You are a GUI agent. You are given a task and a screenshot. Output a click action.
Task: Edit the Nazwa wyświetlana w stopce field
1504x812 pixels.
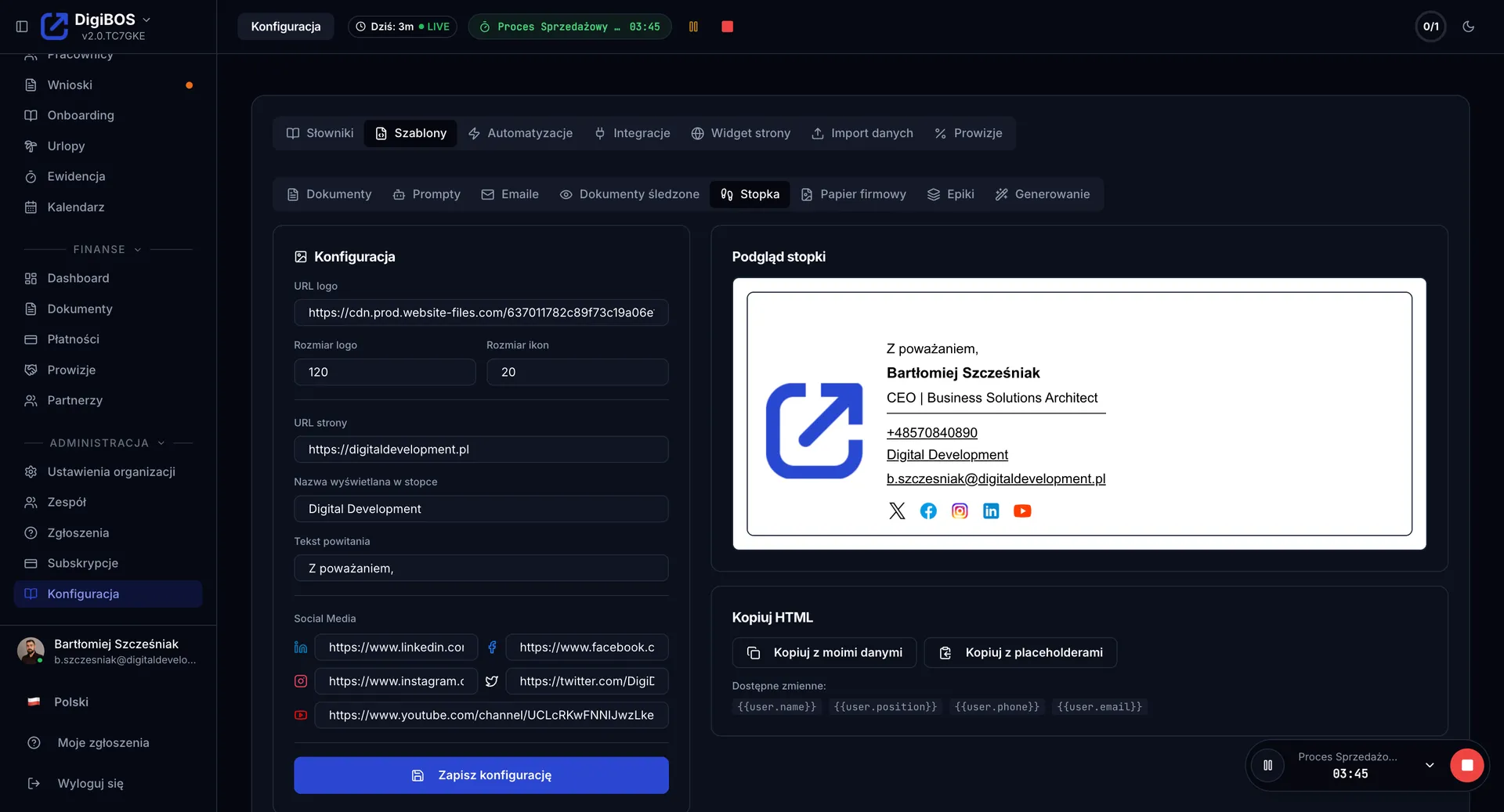click(x=481, y=509)
